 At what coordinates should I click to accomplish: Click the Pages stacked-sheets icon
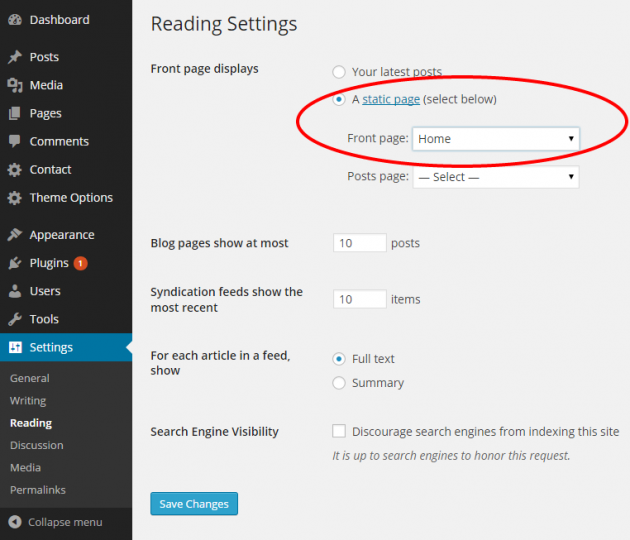(x=15, y=113)
